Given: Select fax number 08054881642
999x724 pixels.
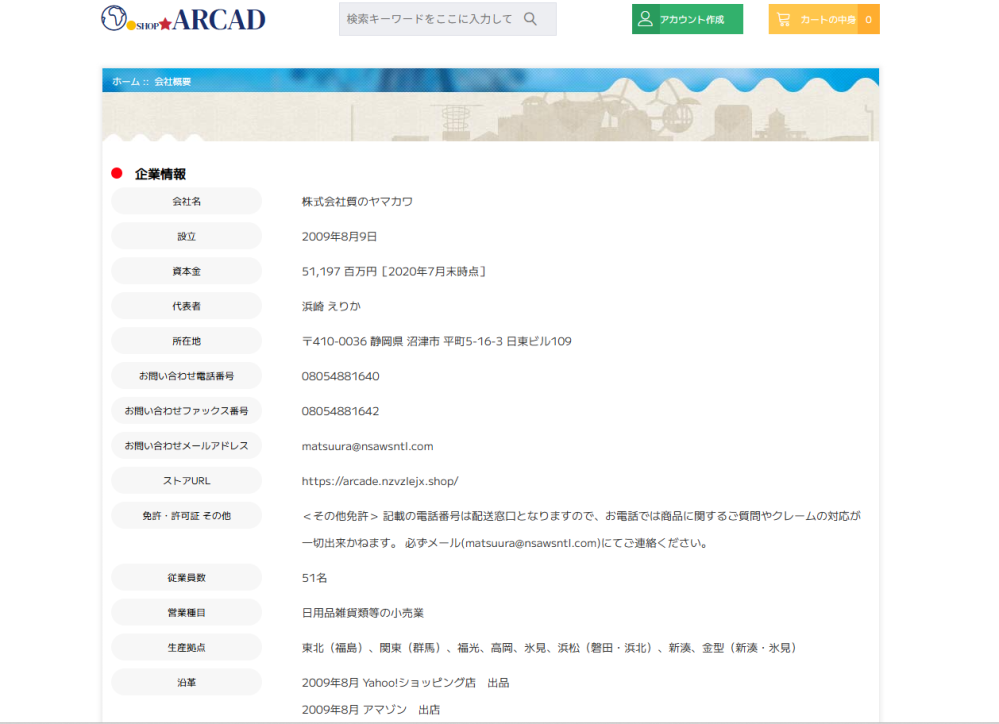Looking at the screenshot, I should pos(340,411).
